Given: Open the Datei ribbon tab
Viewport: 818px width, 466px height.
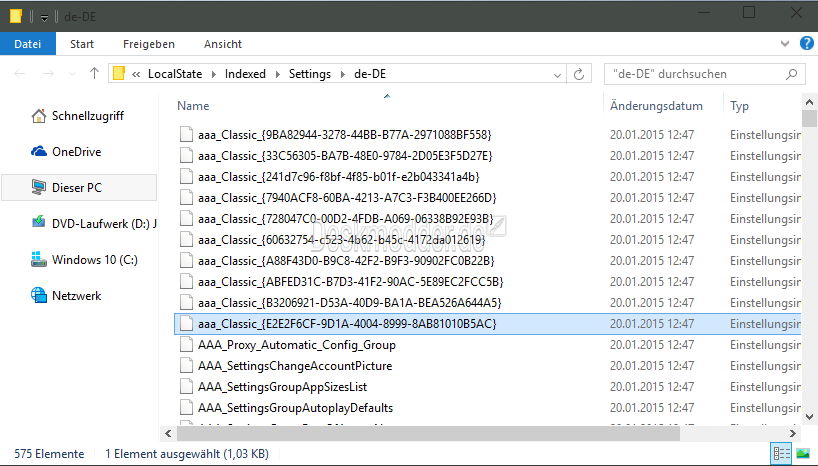Looking at the screenshot, I should 28,44.
